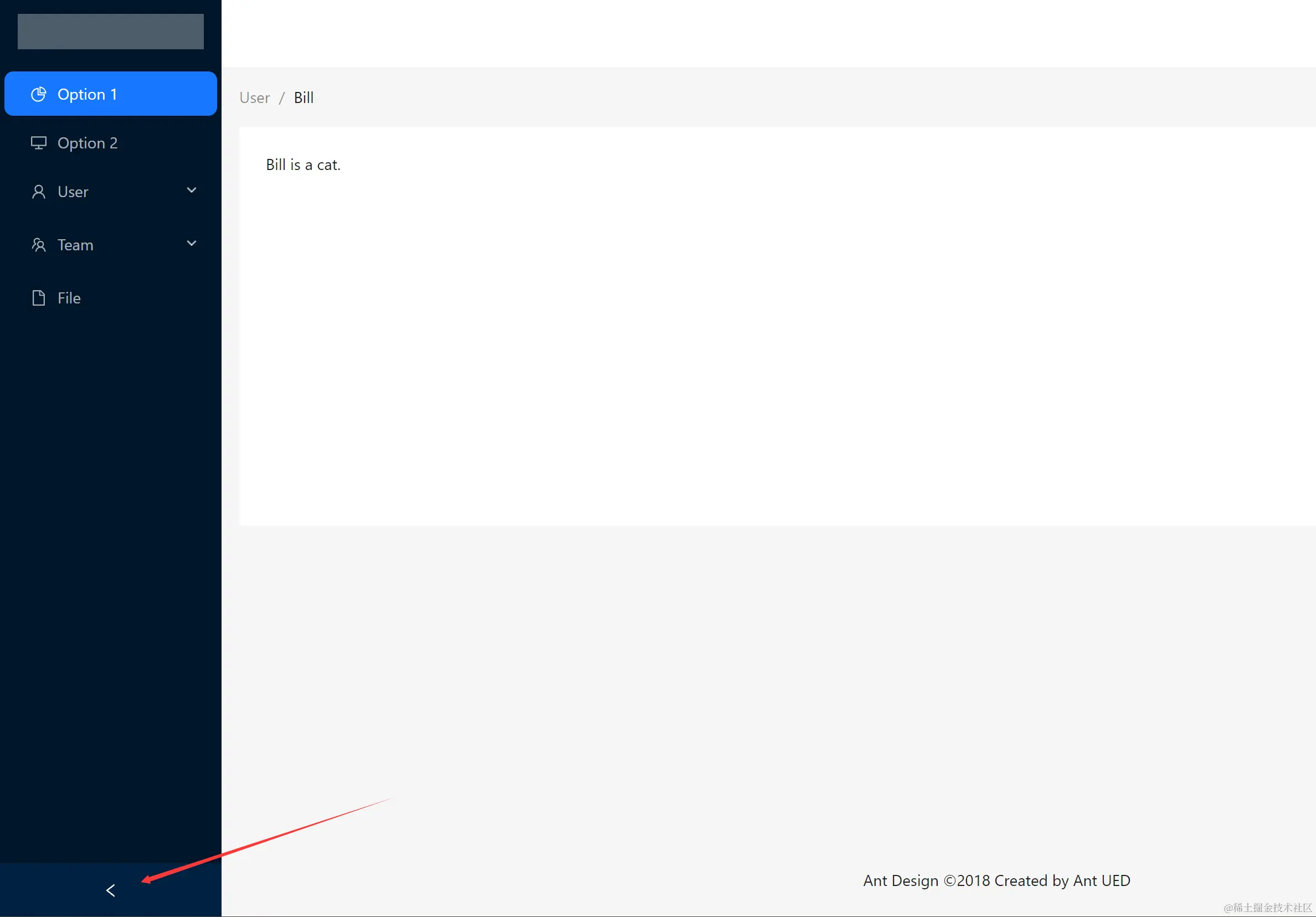Click the watermark text at bottom right

click(x=1267, y=908)
